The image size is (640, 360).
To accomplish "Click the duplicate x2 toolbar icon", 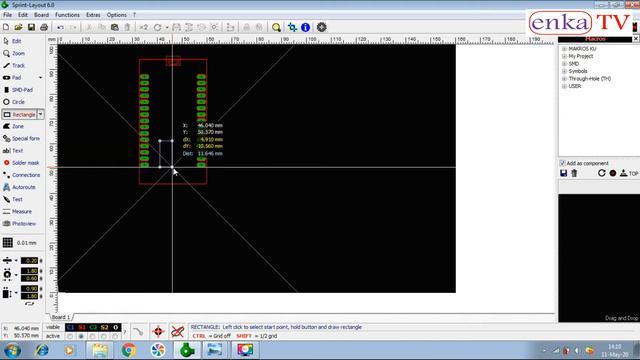I will pyautogui.click(x=143, y=27).
